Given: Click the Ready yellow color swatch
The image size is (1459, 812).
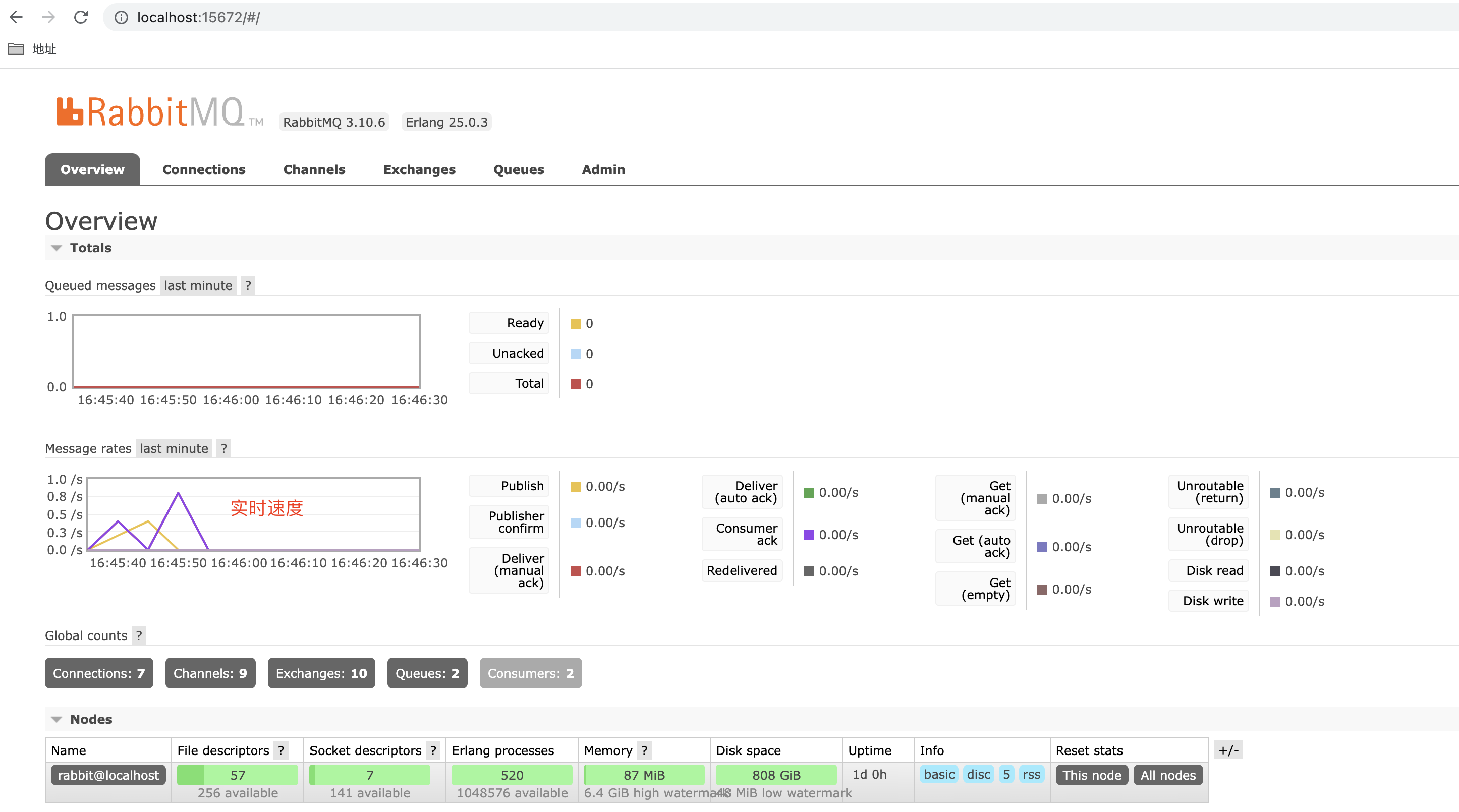Looking at the screenshot, I should [x=576, y=324].
